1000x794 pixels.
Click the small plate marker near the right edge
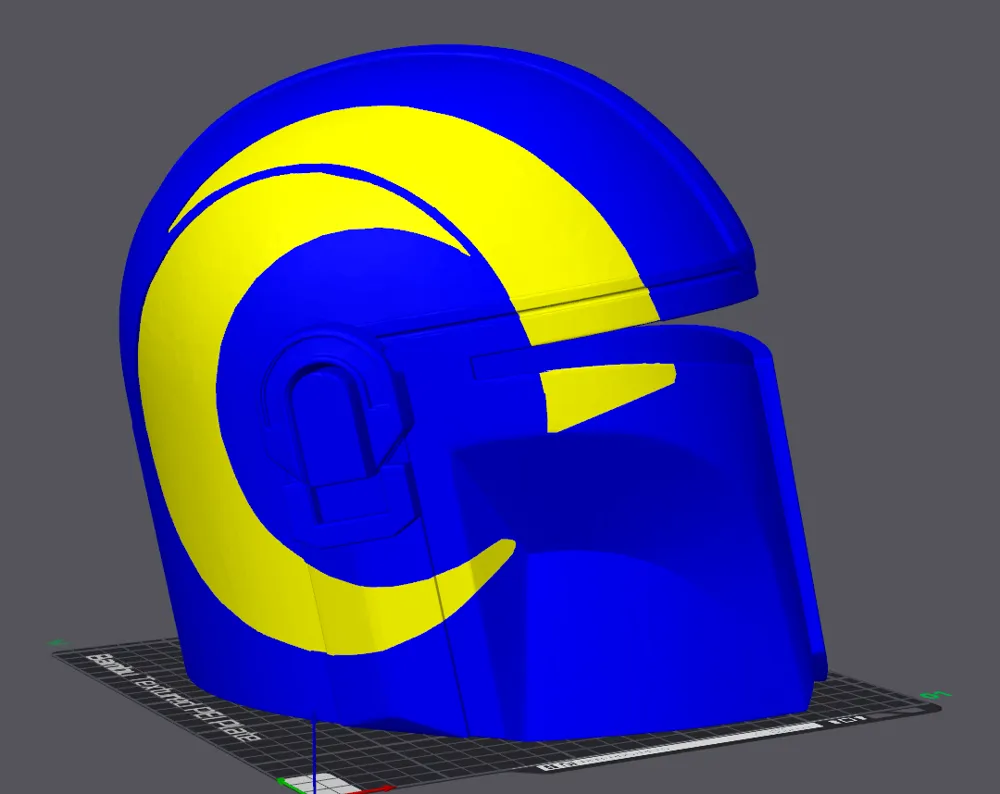(850, 716)
